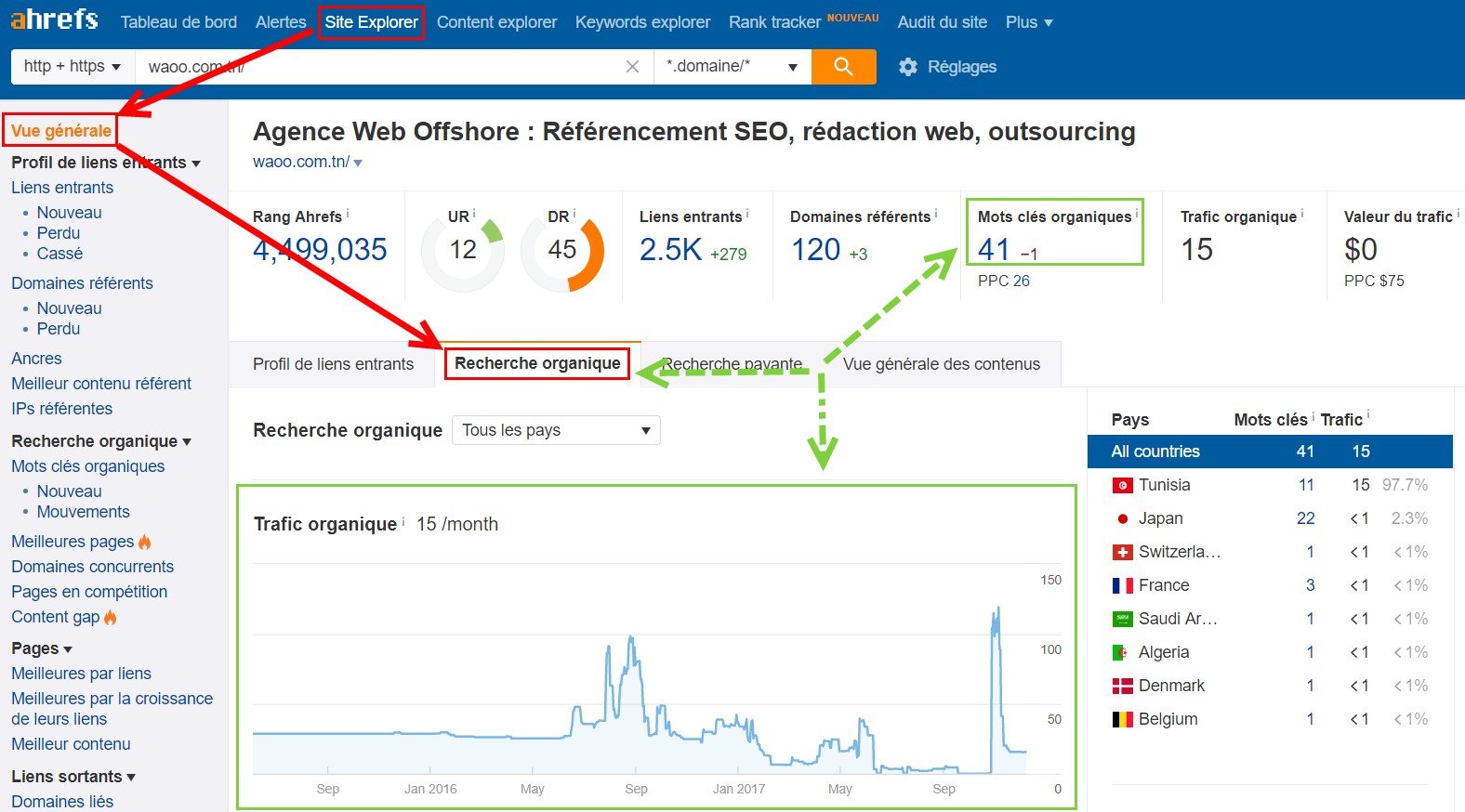Click the 120 referring domains value
This screenshot has width=1465, height=812.
click(x=815, y=250)
